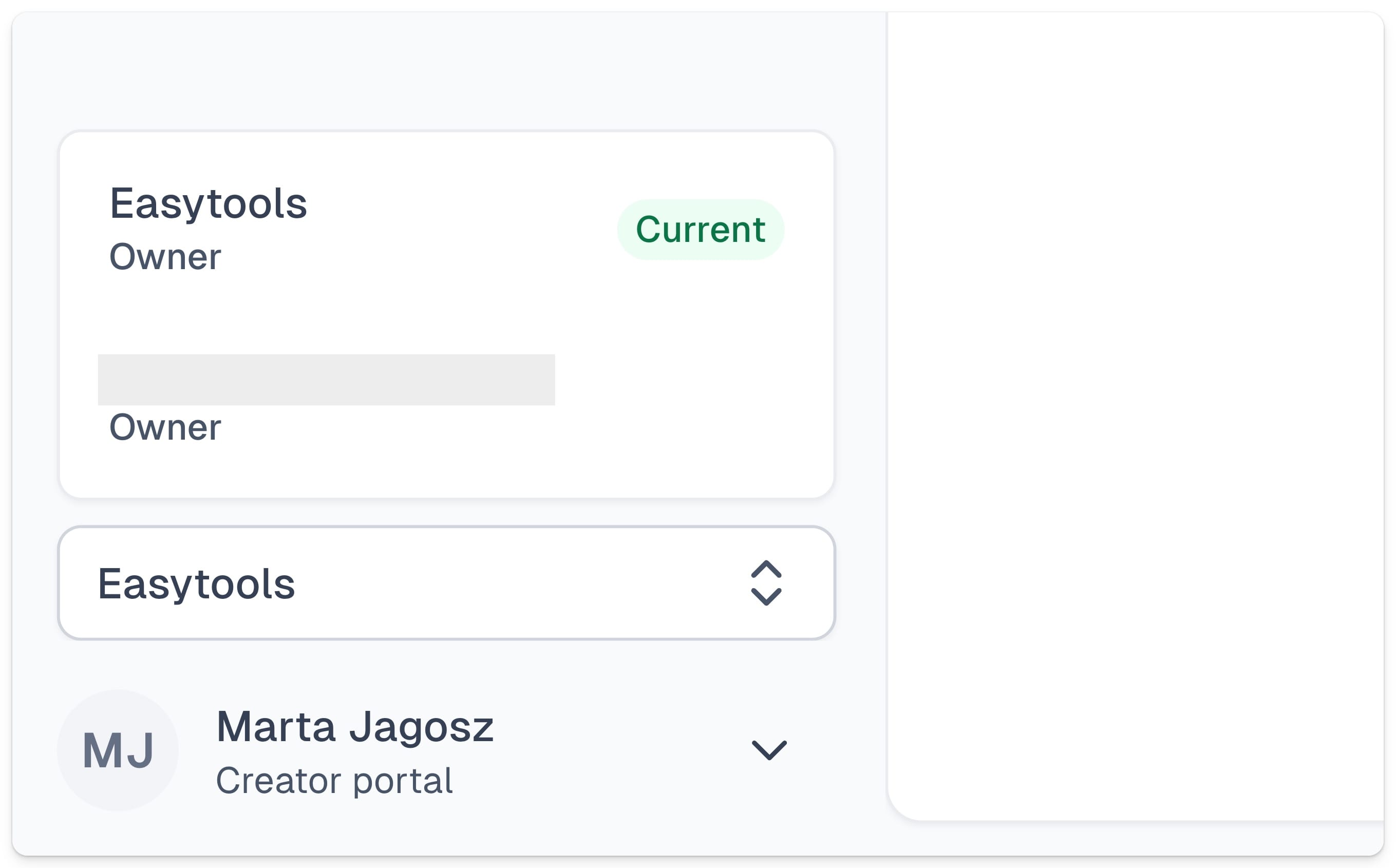Viewport: 1396px width, 868px height.
Task: Select Current workspace indicator
Action: [700, 229]
